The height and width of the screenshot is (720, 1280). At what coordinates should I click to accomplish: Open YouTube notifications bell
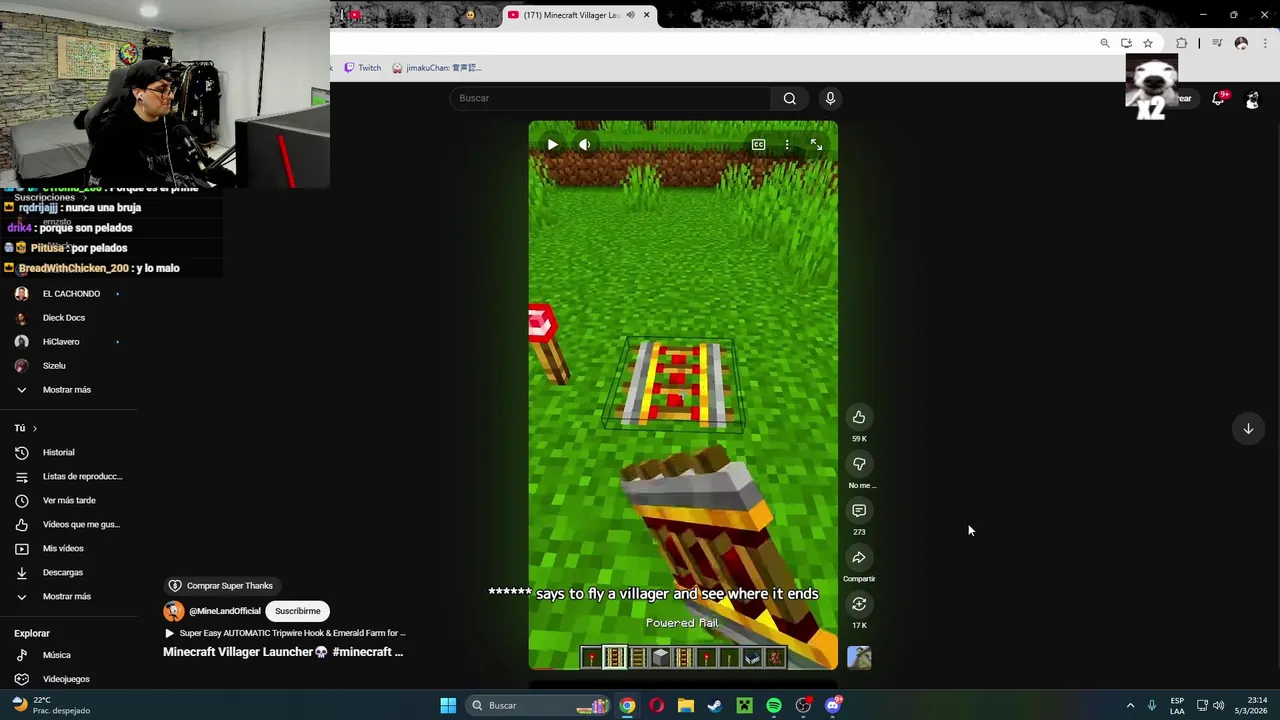[x=1218, y=99]
